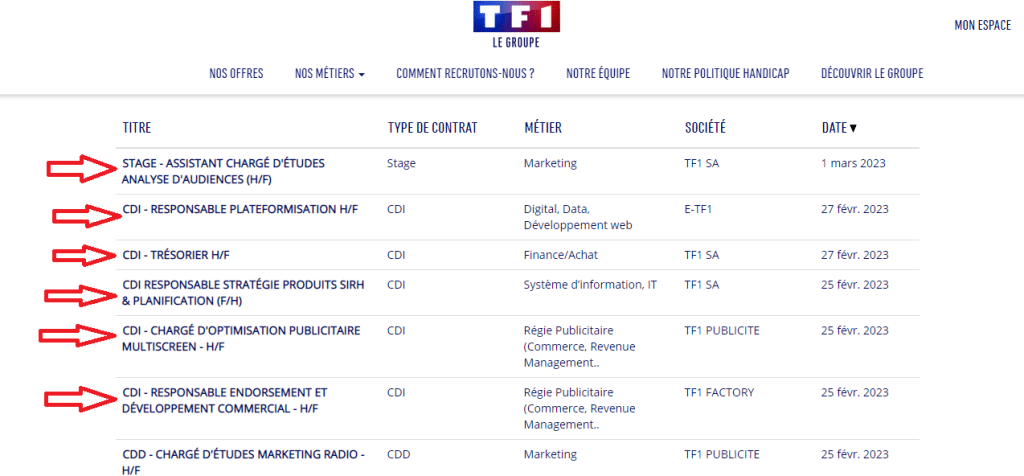Image resolution: width=1024 pixels, height=476 pixels.
Task: Open CDD Chargé d'Études Marketing Radio offer
Action: tap(243, 462)
